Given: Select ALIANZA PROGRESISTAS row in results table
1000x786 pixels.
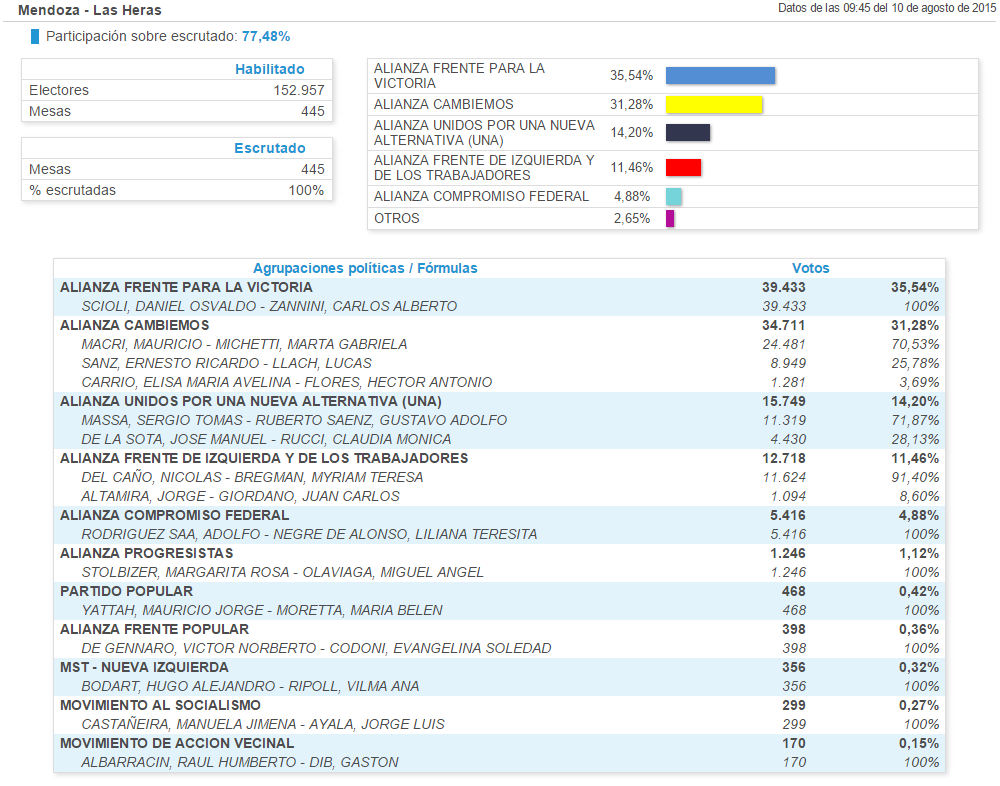Looking at the screenshot, I should [x=147, y=553].
